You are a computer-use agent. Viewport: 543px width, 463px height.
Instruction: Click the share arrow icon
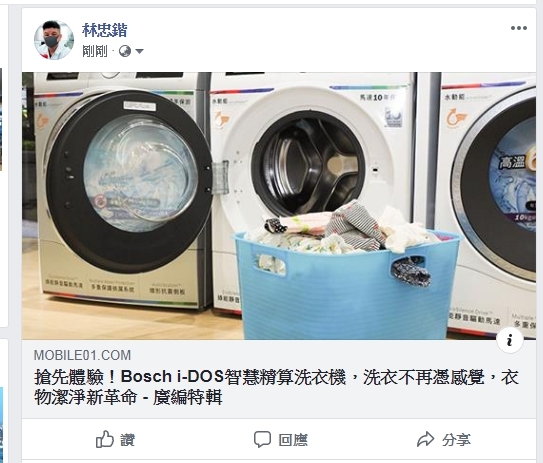coord(425,439)
